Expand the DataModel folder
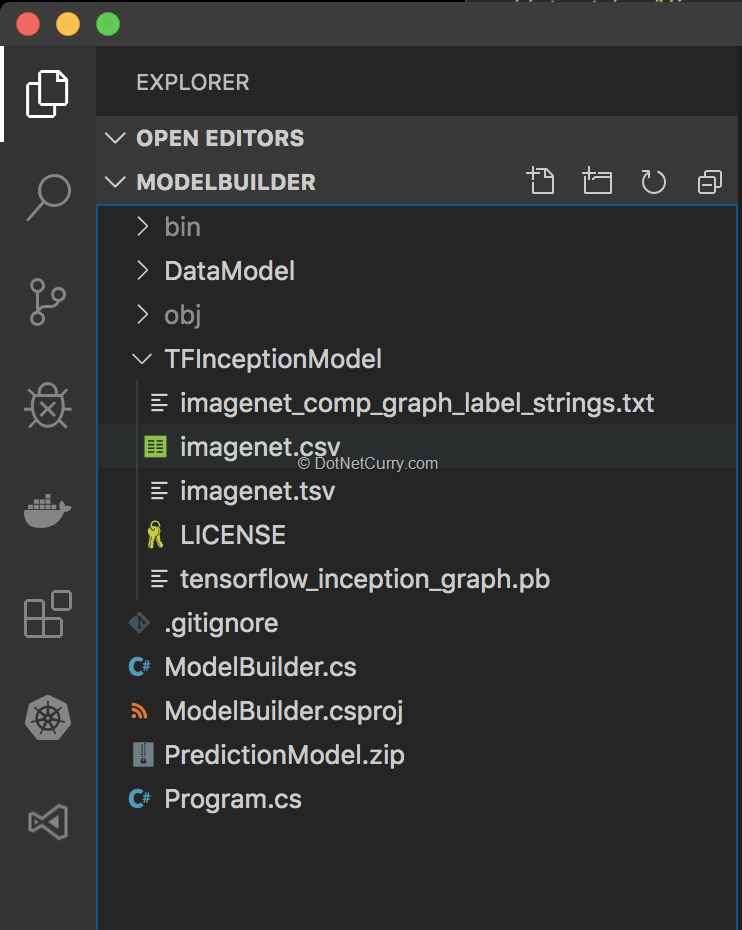Screen dimensions: 742x930 point(229,271)
